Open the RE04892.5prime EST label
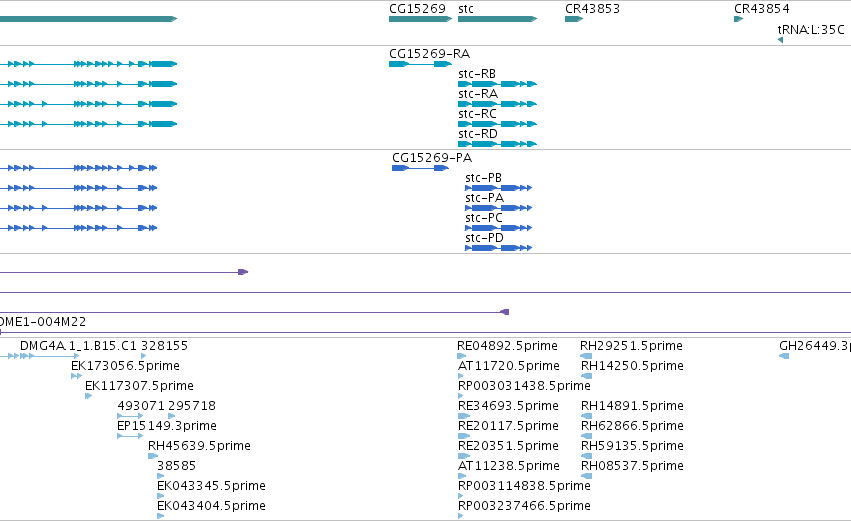The height and width of the screenshot is (521, 851). (x=507, y=346)
